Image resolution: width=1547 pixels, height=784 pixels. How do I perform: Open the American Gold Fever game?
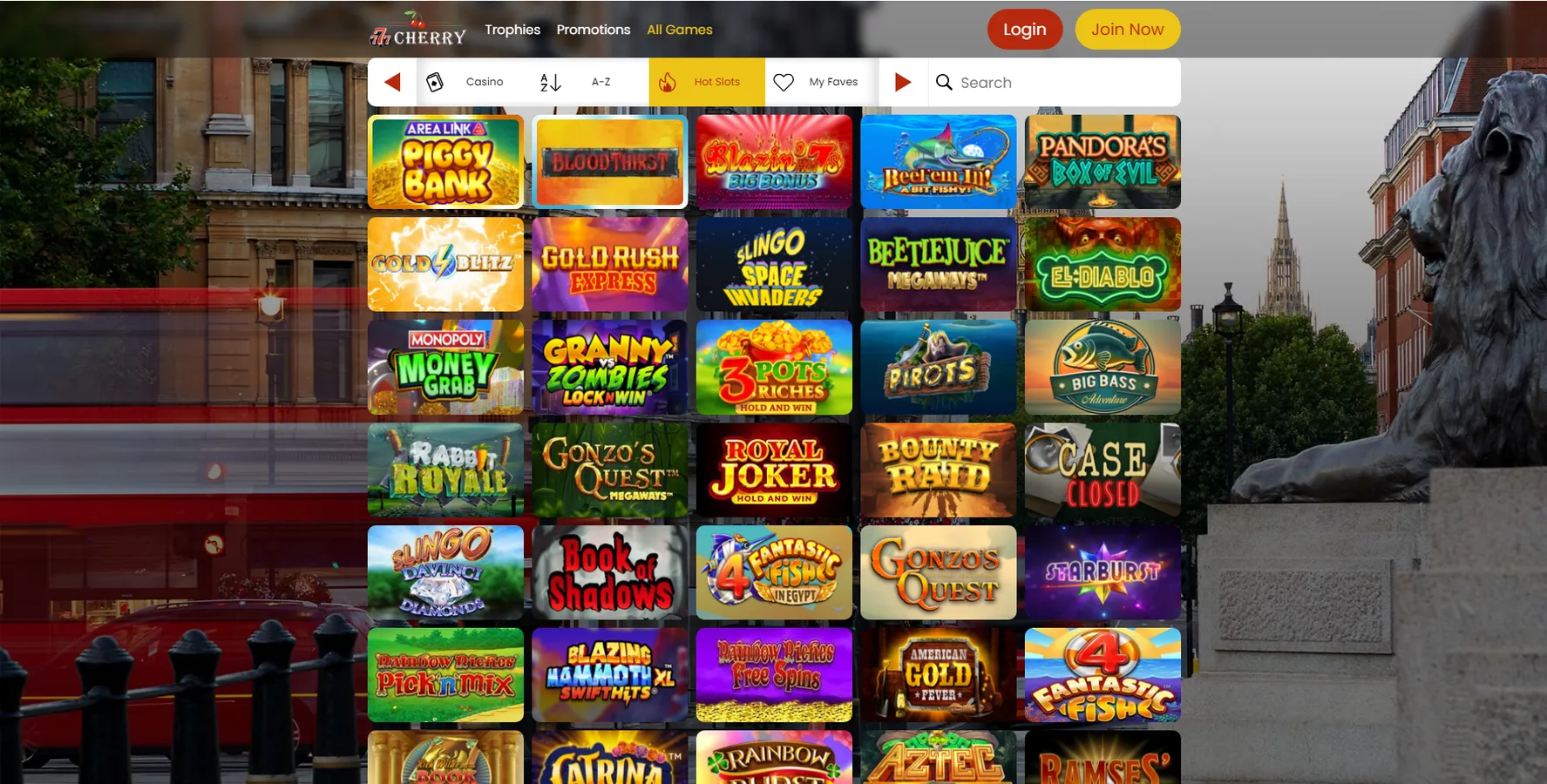(x=939, y=675)
